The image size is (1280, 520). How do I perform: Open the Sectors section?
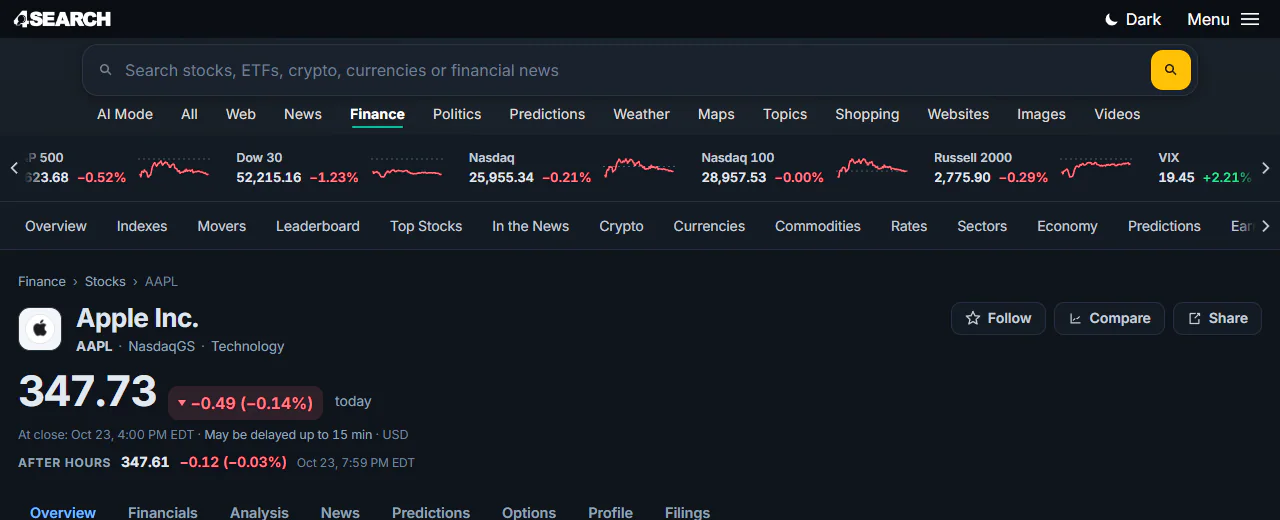coord(982,226)
